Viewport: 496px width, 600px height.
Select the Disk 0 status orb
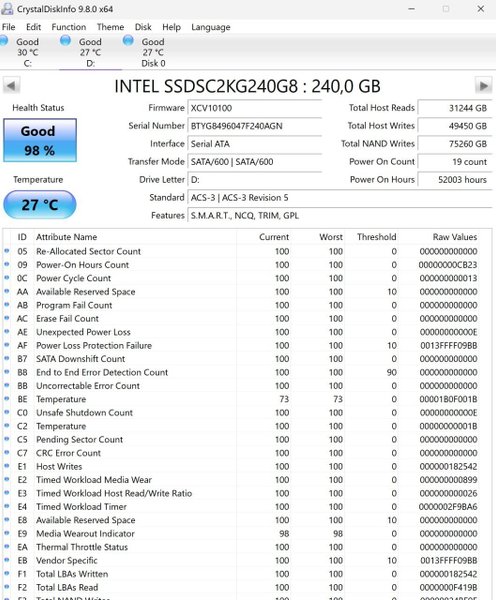point(128,40)
